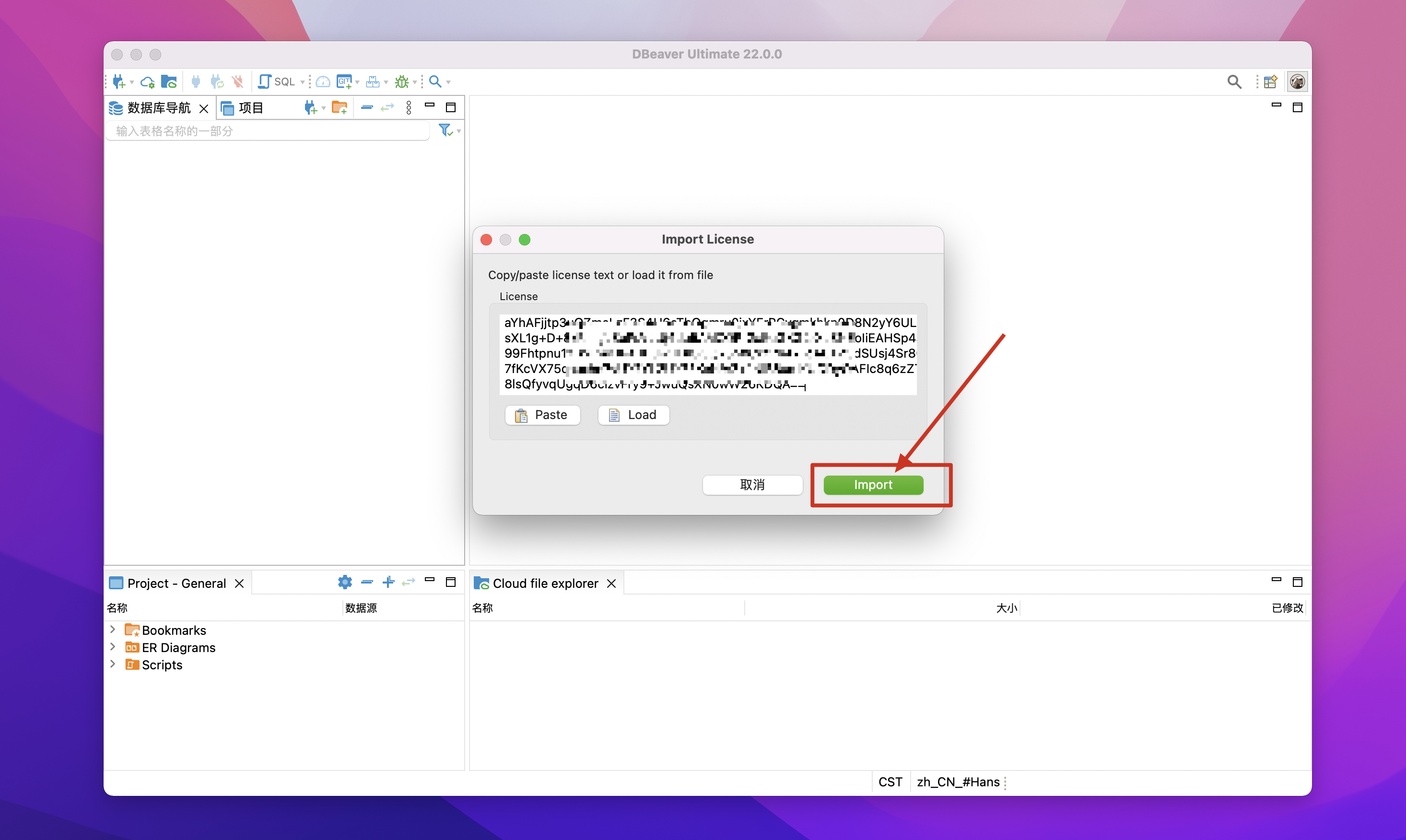Screen dimensions: 1406x840
Task: Click the green bug debug icon
Action: [x=402, y=82]
